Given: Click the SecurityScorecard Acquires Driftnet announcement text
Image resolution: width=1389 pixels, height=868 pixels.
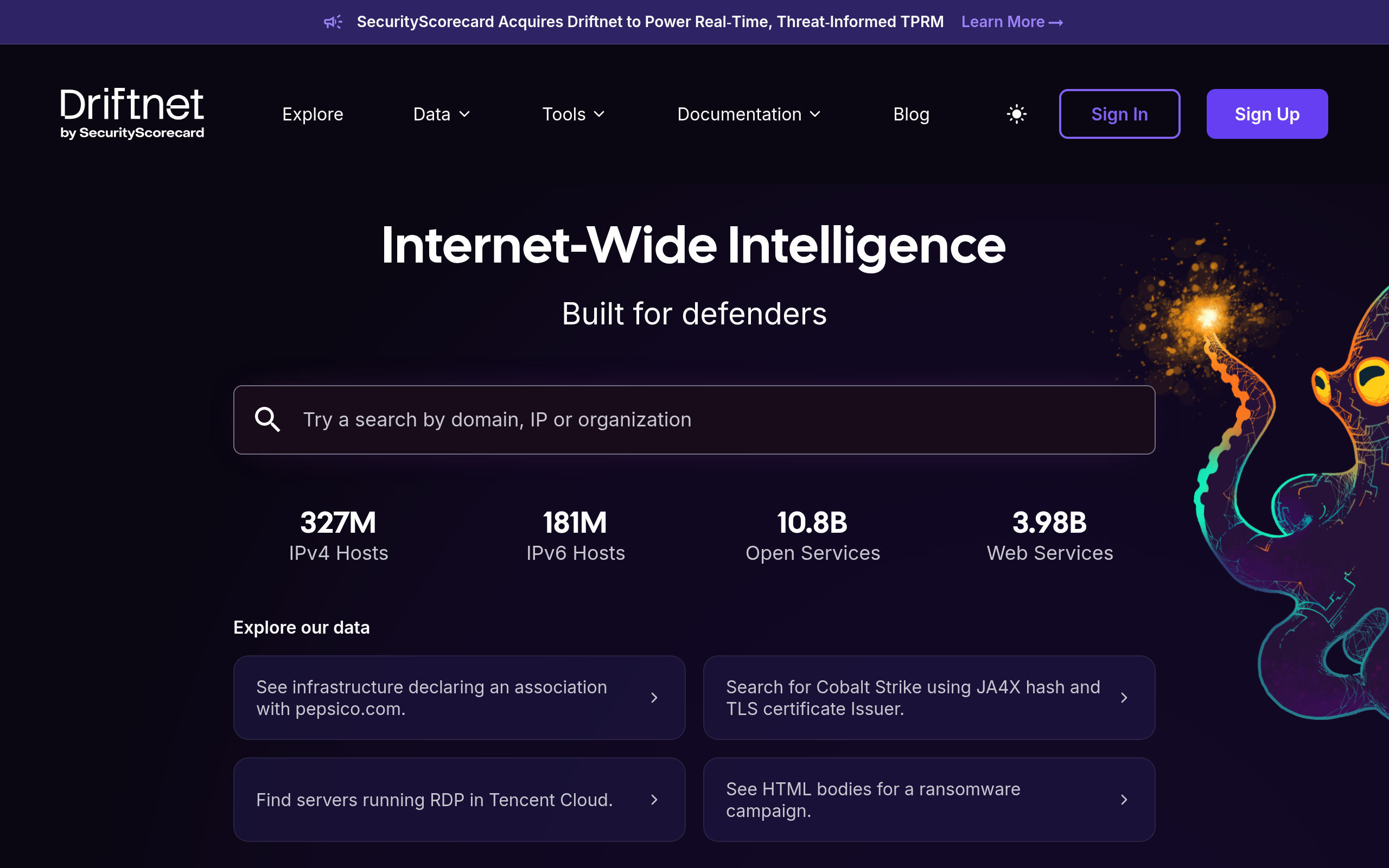Looking at the screenshot, I should (x=651, y=22).
